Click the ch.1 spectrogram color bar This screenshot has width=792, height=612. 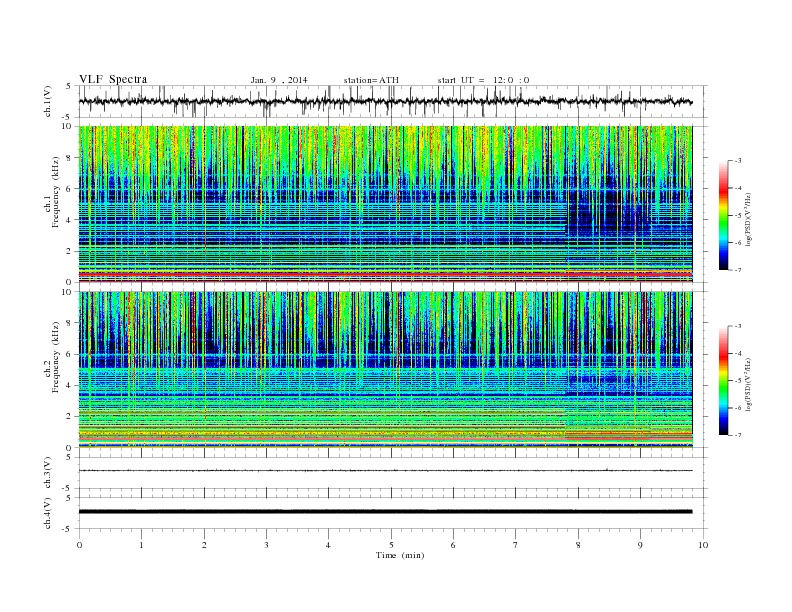723,215
